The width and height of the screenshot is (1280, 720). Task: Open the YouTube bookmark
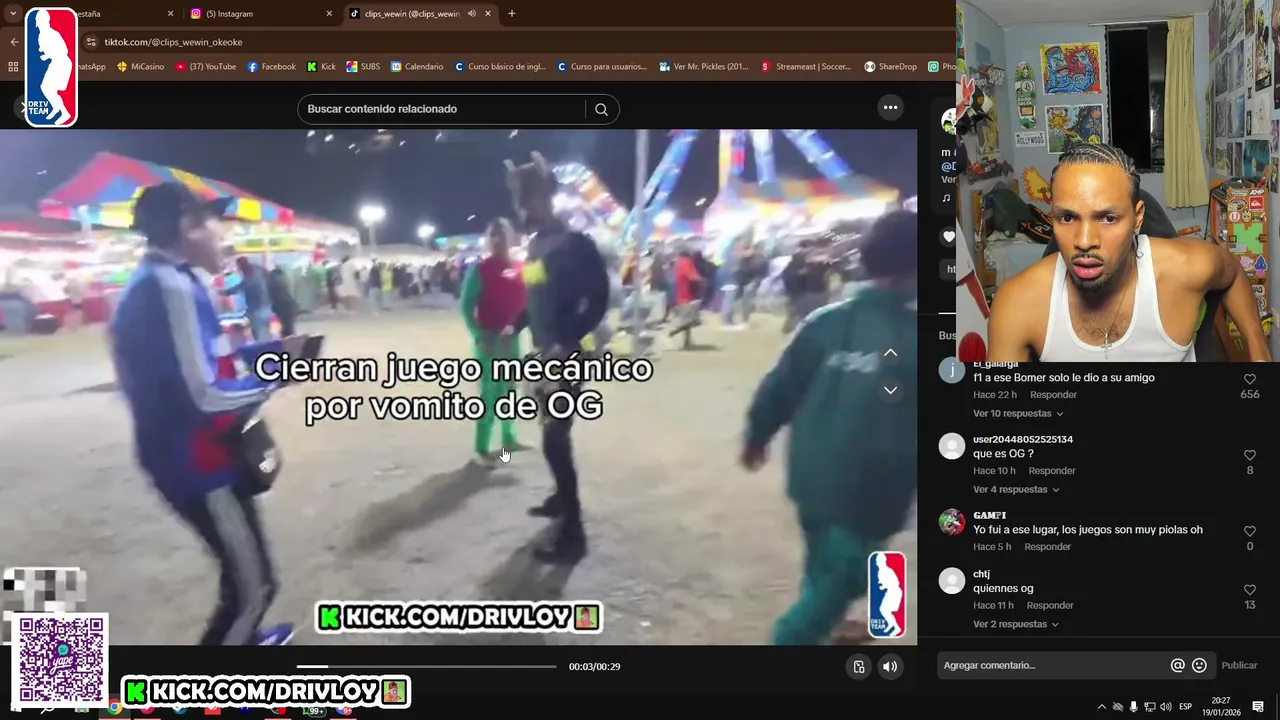click(x=206, y=67)
